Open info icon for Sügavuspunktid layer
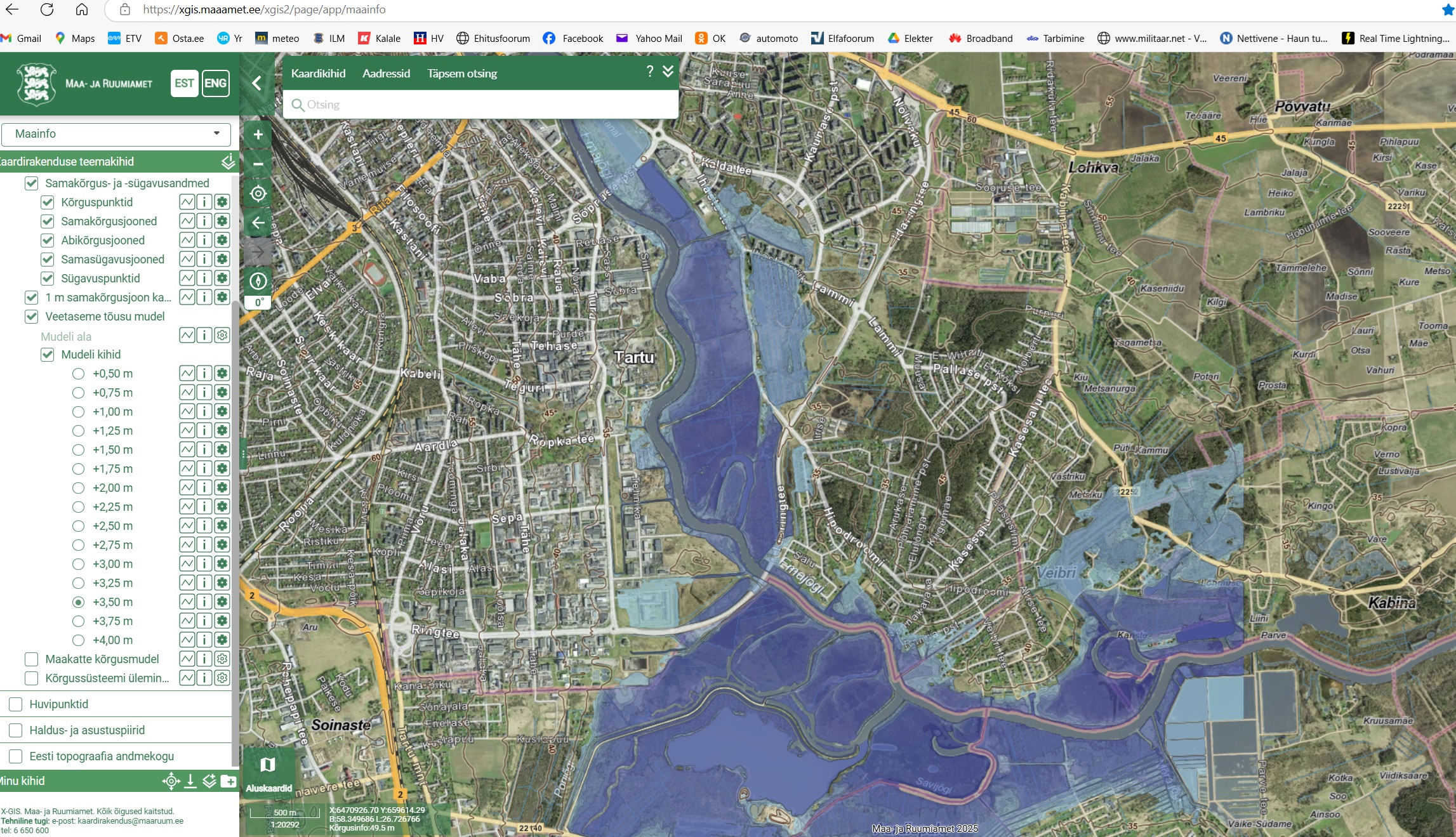 (204, 279)
